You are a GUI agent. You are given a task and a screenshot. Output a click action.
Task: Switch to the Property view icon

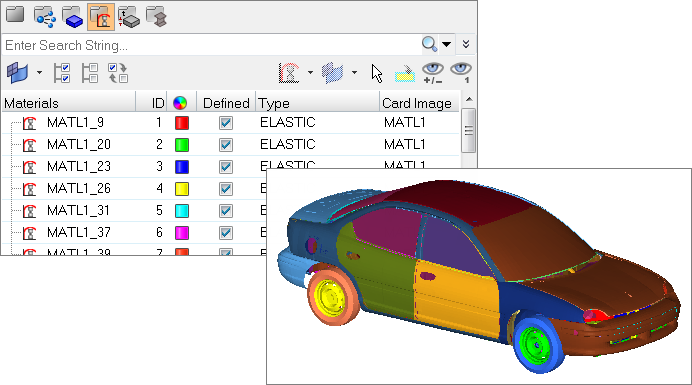(x=129, y=17)
